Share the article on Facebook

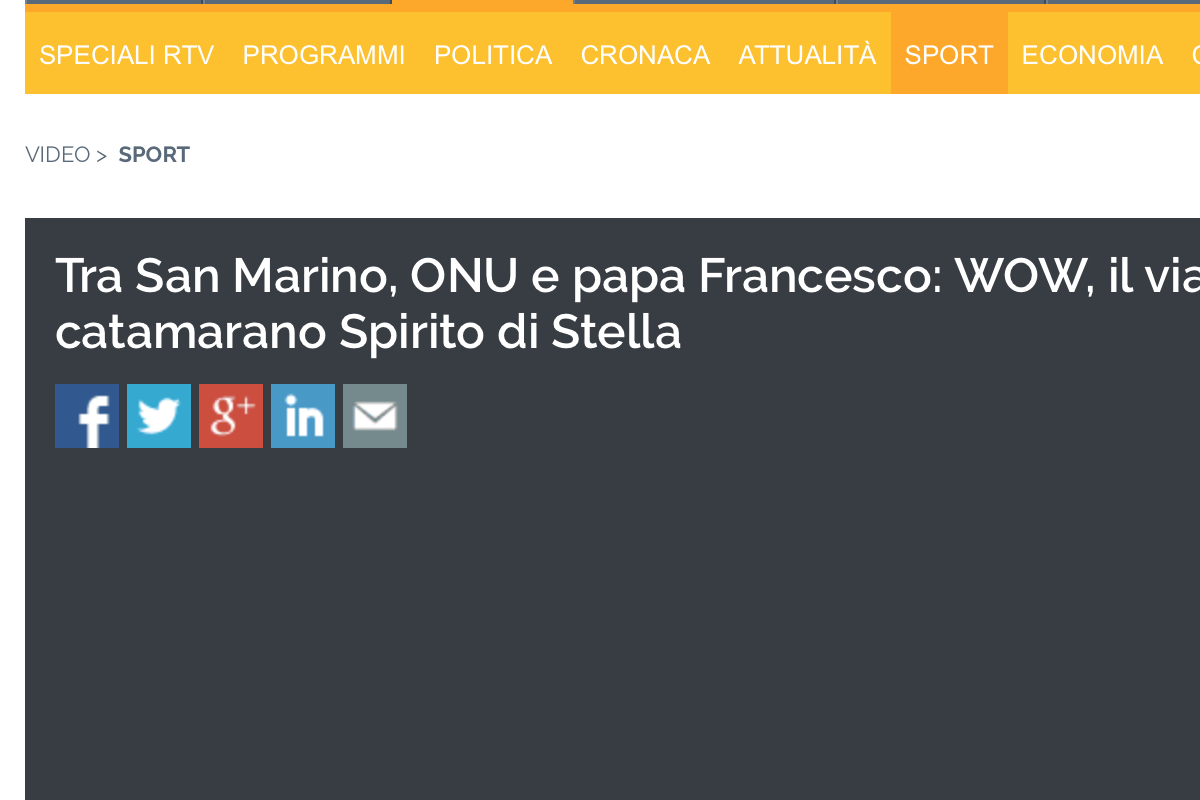click(87, 416)
